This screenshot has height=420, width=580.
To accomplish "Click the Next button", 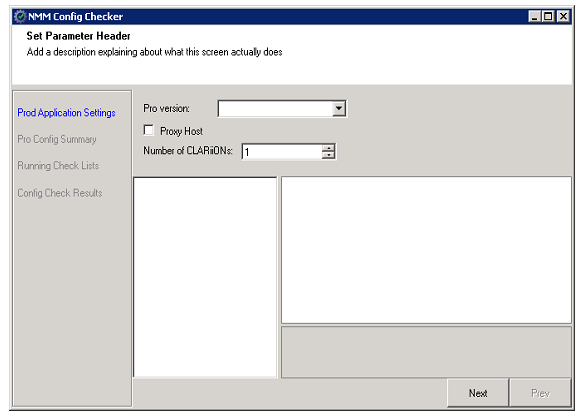I will [478, 393].
